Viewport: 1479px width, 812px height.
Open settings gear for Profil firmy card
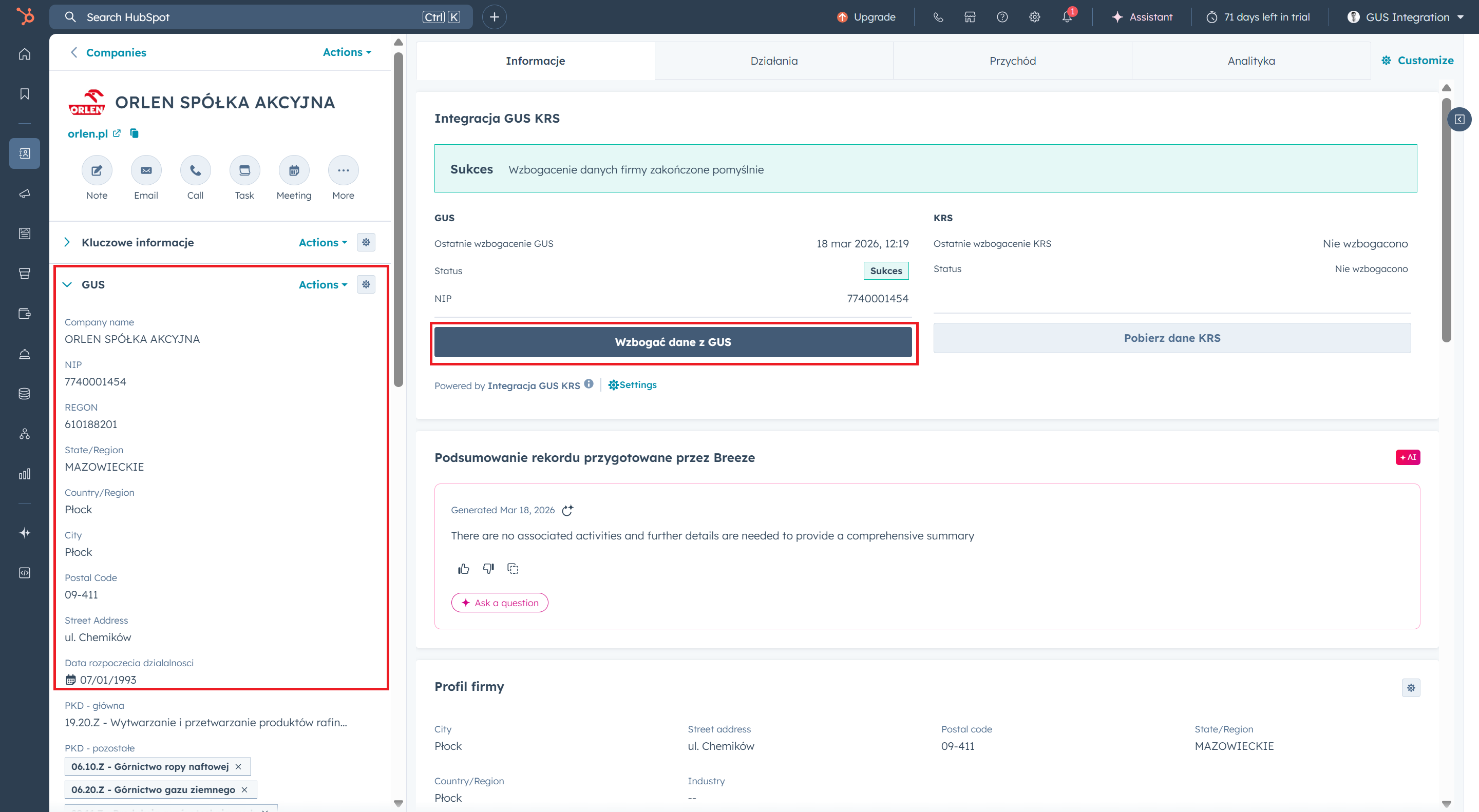click(x=1411, y=687)
